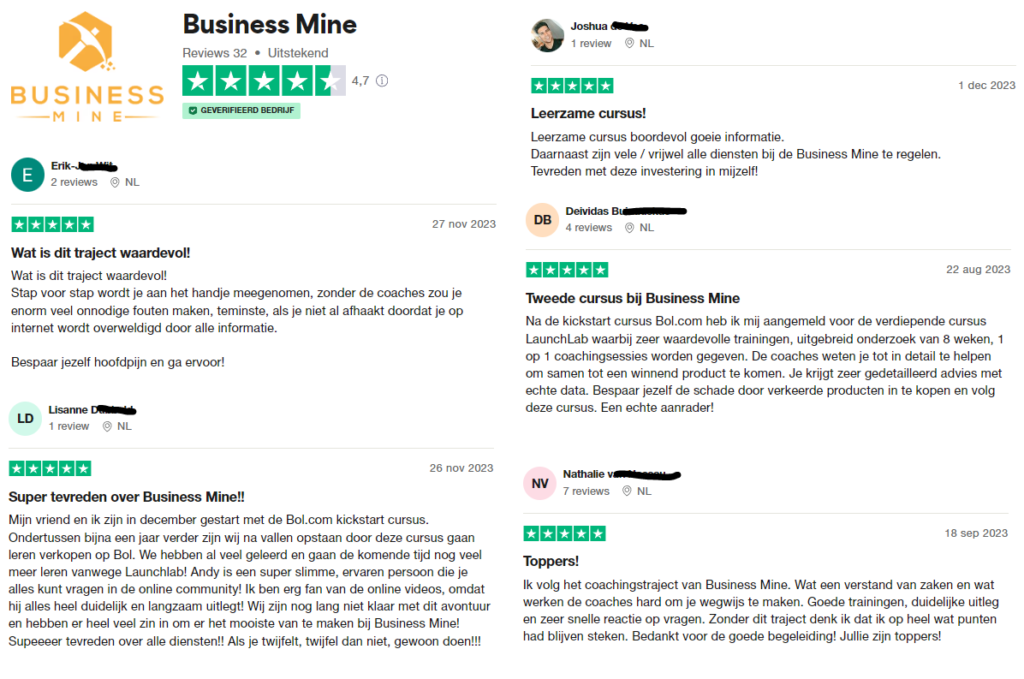Viewport: 1024px width, 679px height.
Task: Click Erik's green E avatar
Action: tap(27, 174)
